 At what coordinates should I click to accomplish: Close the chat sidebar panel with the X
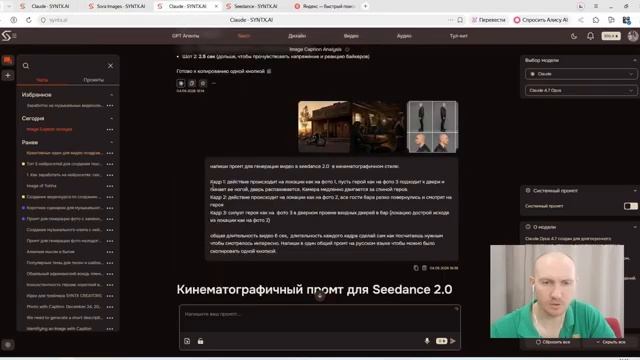pos(110,66)
